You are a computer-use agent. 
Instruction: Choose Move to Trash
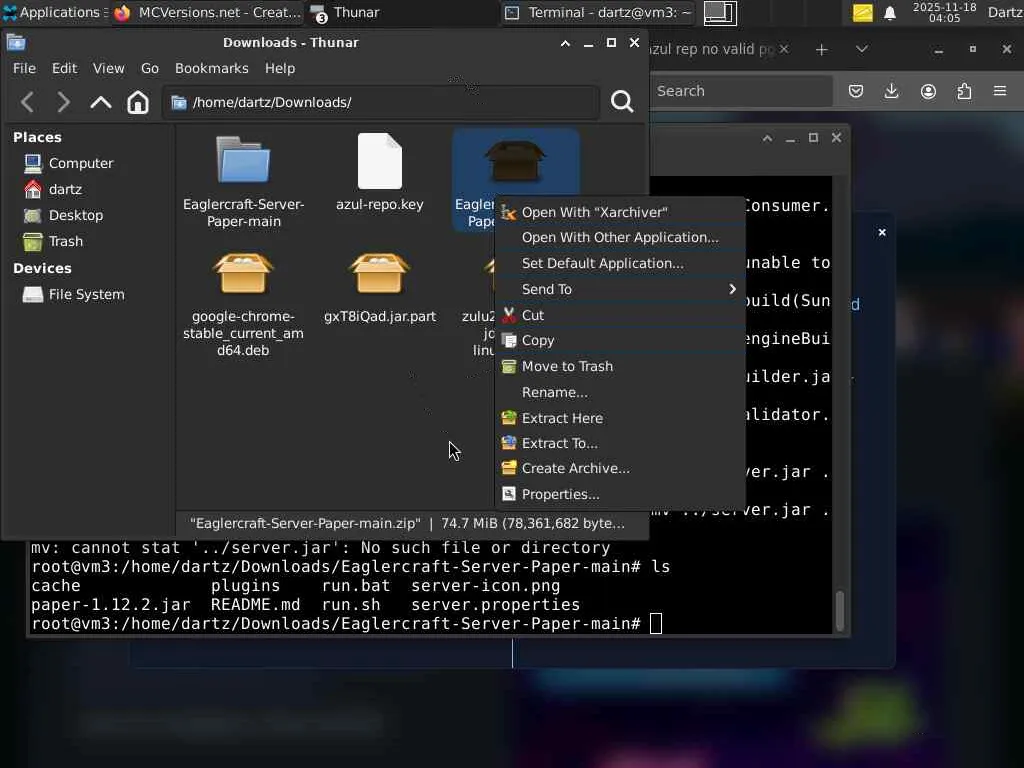pyautogui.click(x=620, y=366)
